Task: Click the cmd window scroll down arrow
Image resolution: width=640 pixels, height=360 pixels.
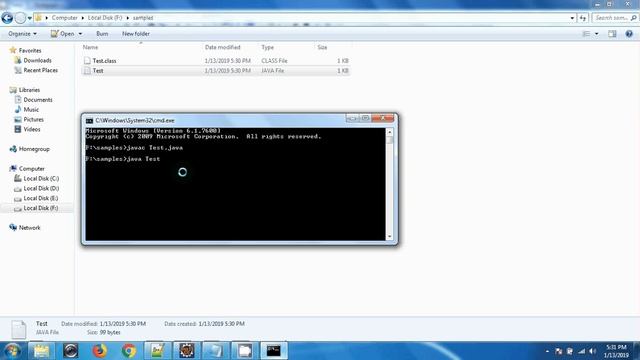Action: [389, 236]
